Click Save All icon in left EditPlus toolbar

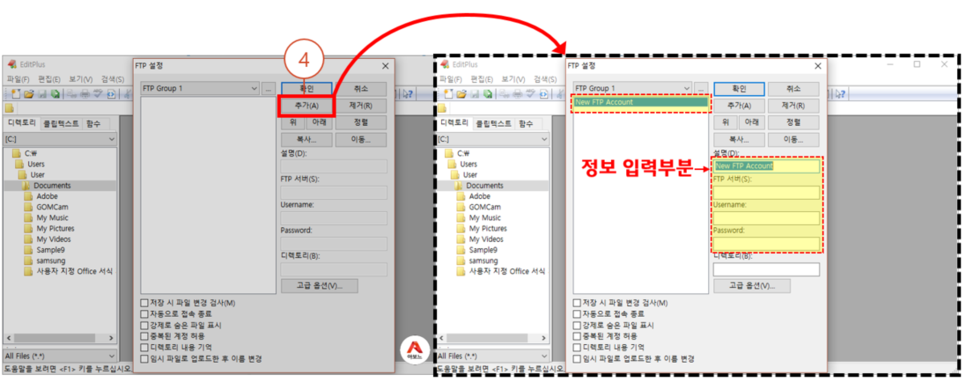[55, 94]
